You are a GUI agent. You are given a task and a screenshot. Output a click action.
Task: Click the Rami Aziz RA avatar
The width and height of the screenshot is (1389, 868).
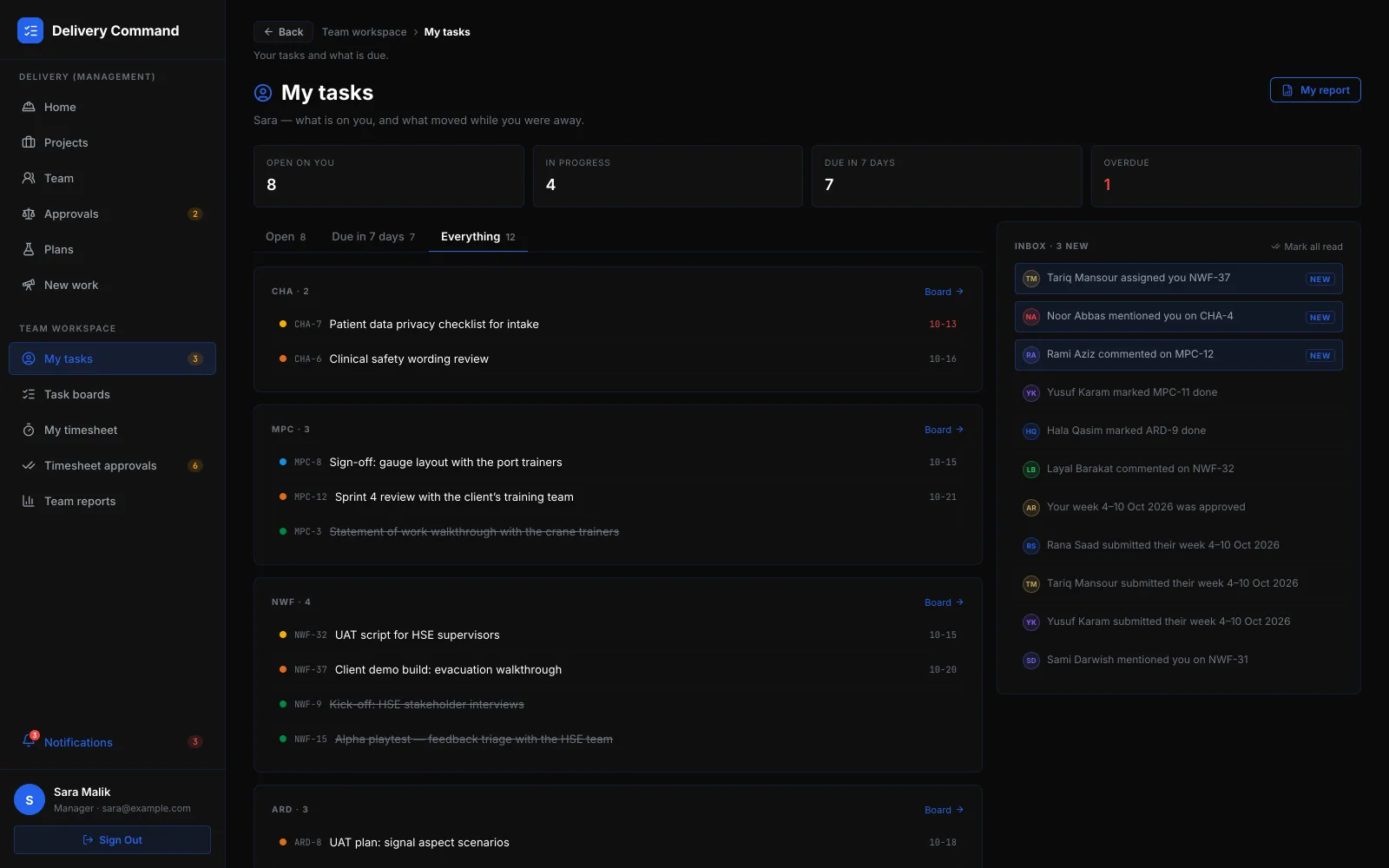[1031, 355]
